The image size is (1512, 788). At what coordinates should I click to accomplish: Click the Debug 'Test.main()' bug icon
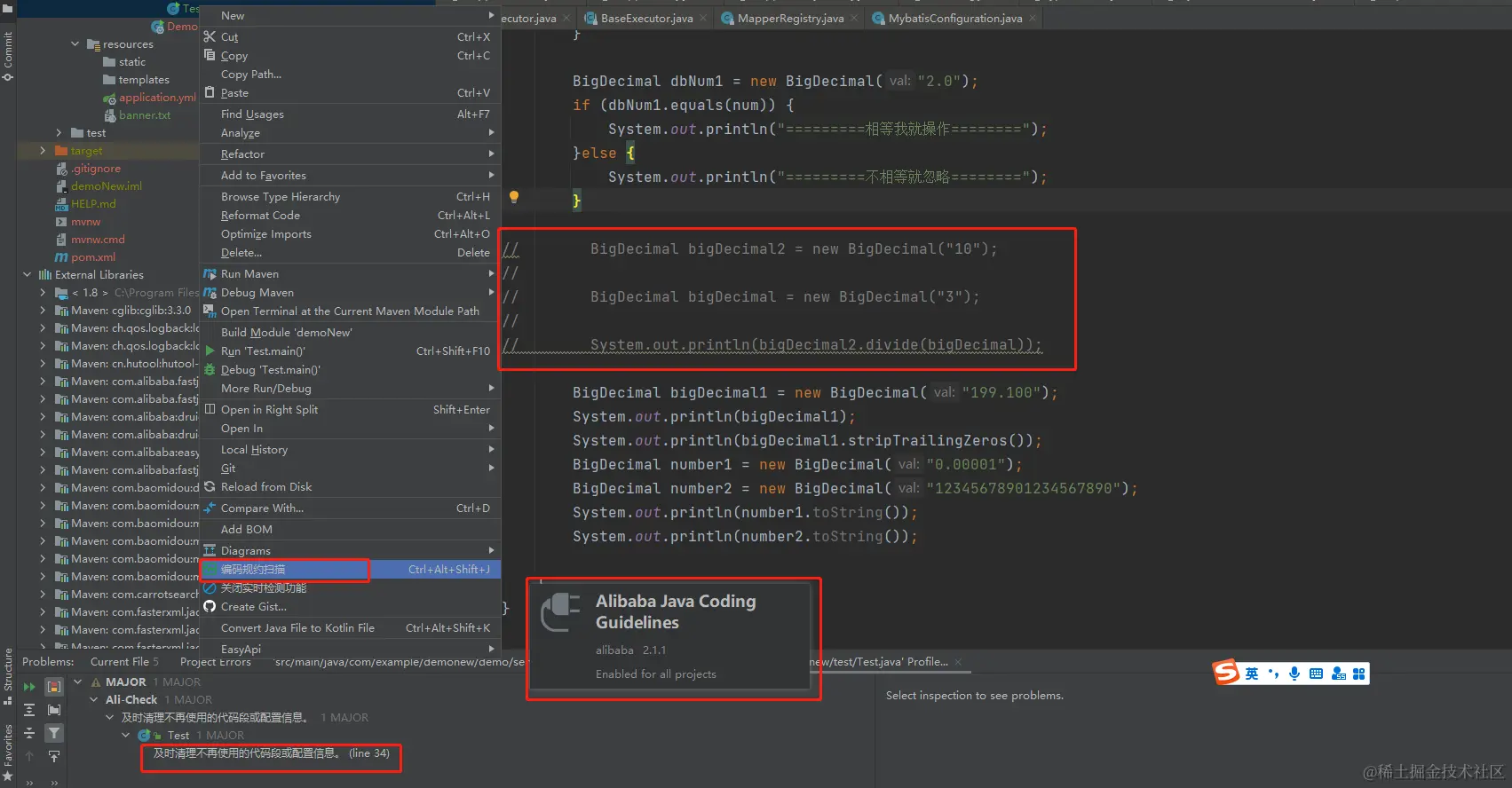[x=210, y=370]
